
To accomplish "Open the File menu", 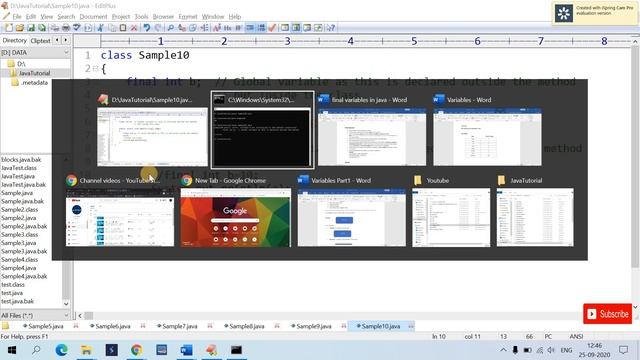I will (x=17, y=17).
